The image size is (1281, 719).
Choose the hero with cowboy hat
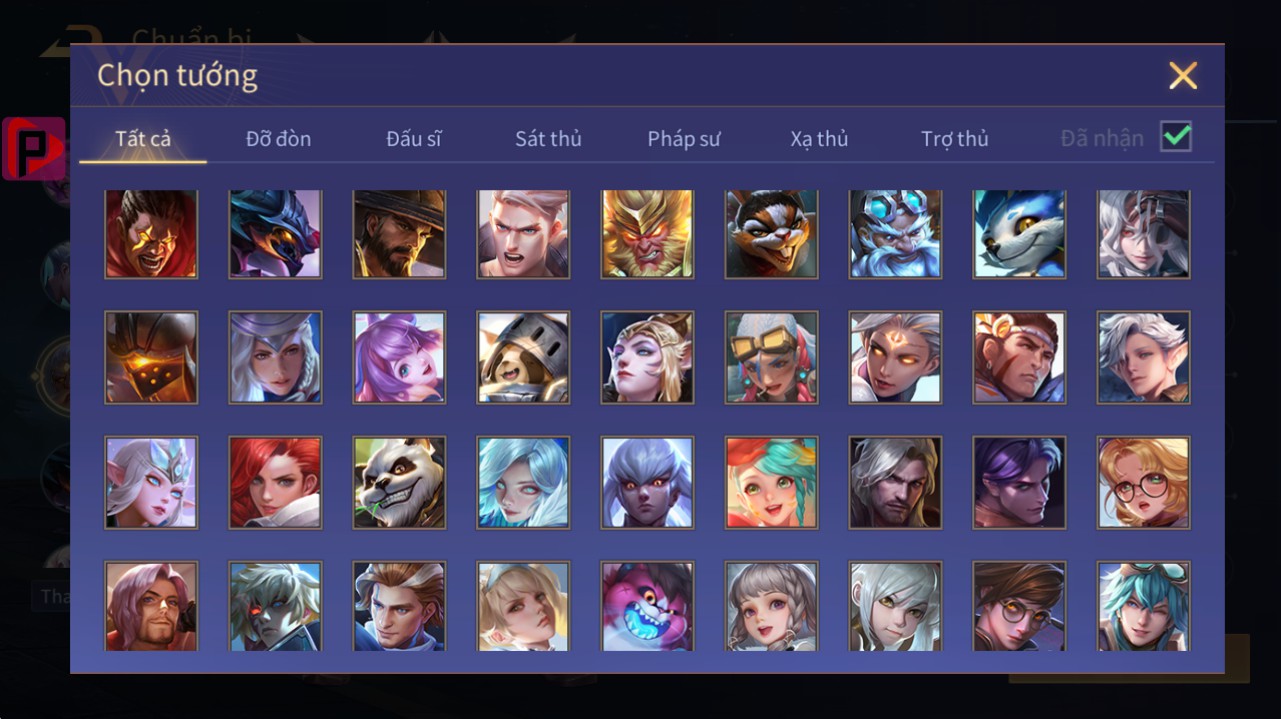click(x=399, y=234)
